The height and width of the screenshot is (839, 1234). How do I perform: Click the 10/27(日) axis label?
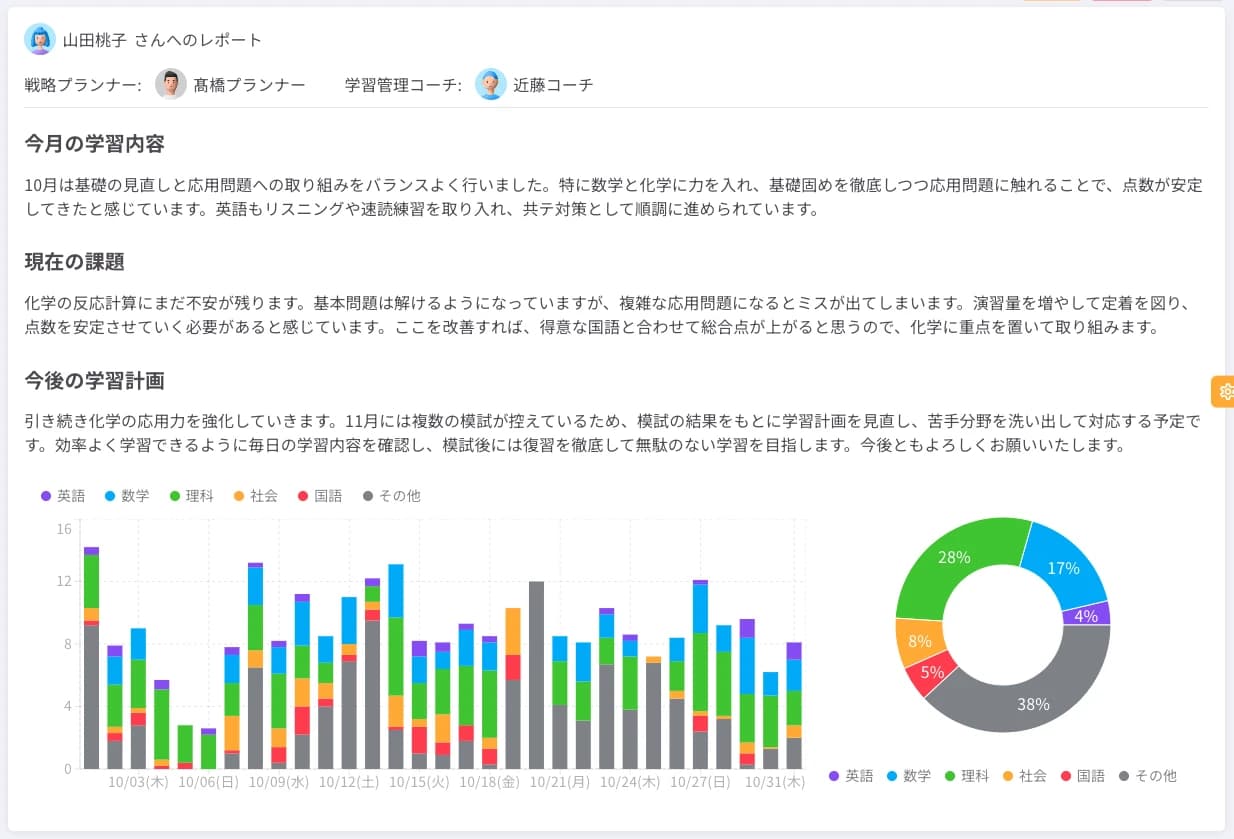[700, 785]
